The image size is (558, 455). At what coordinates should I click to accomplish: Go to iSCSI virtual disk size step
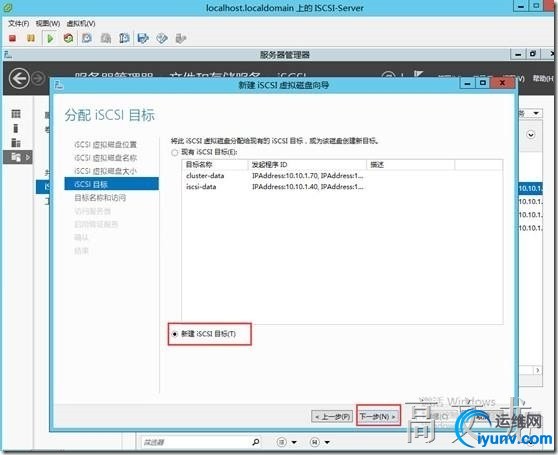(105, 171)
